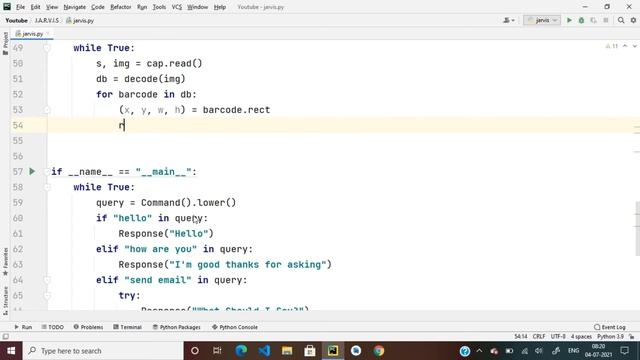640x360 pixels.
Task: Open the Refactor menu
Action: click(120, 7)
